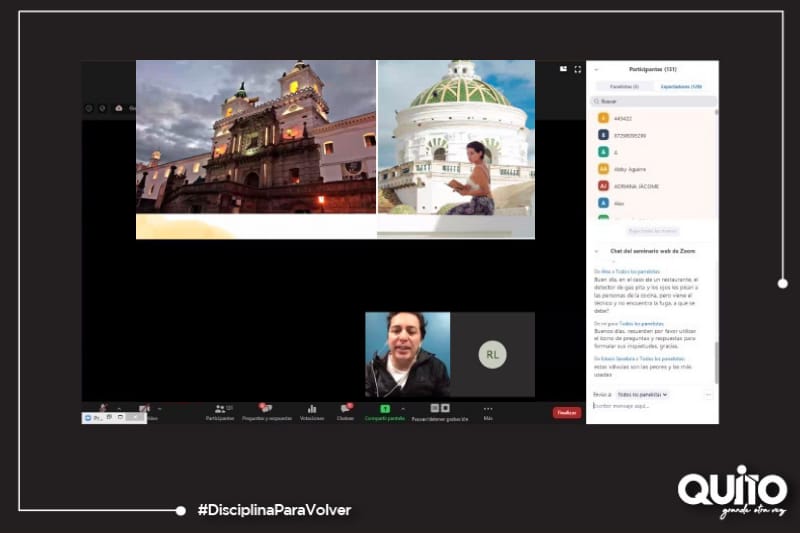The image size is (800, 533).
Task: Collapse the Chat del seminario panel chevron
Action: click(597, 251)
